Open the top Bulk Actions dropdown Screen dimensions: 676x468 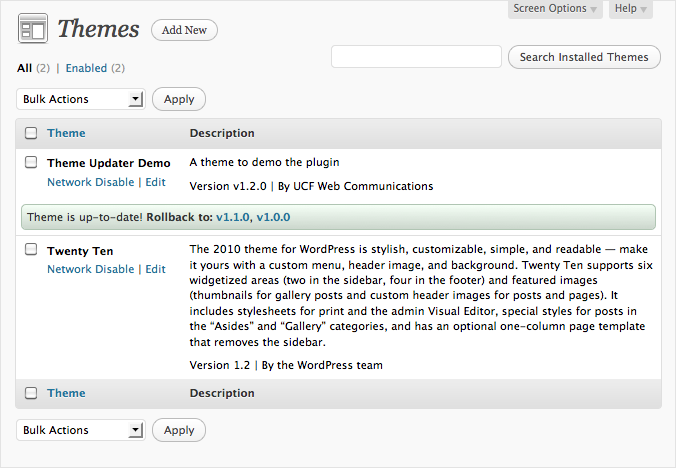[x=81, y=99]
